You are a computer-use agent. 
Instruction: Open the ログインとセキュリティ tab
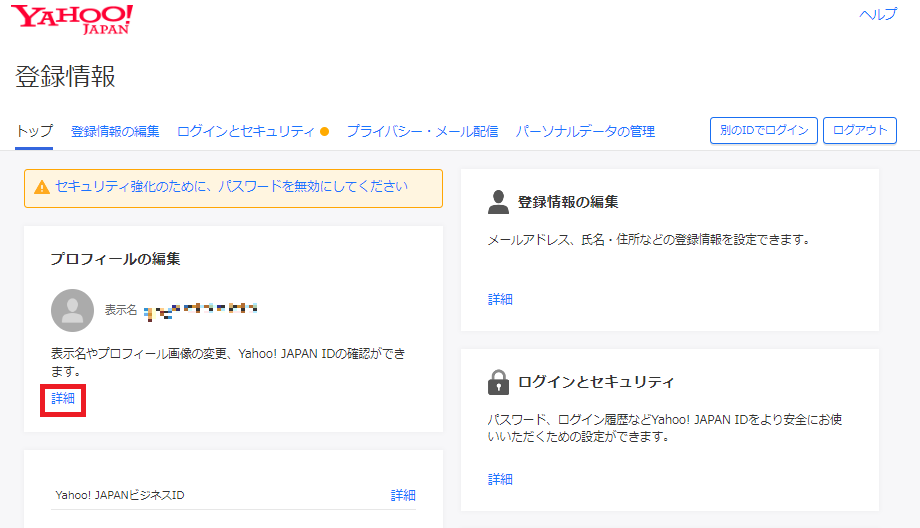click(x=246, y=131)
